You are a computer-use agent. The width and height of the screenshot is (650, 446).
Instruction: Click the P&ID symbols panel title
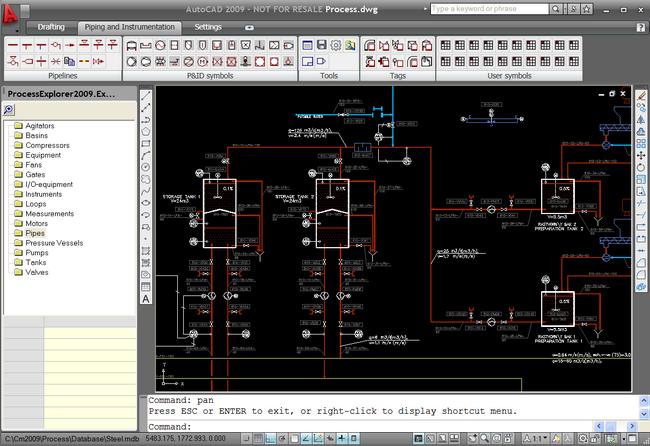210,75
